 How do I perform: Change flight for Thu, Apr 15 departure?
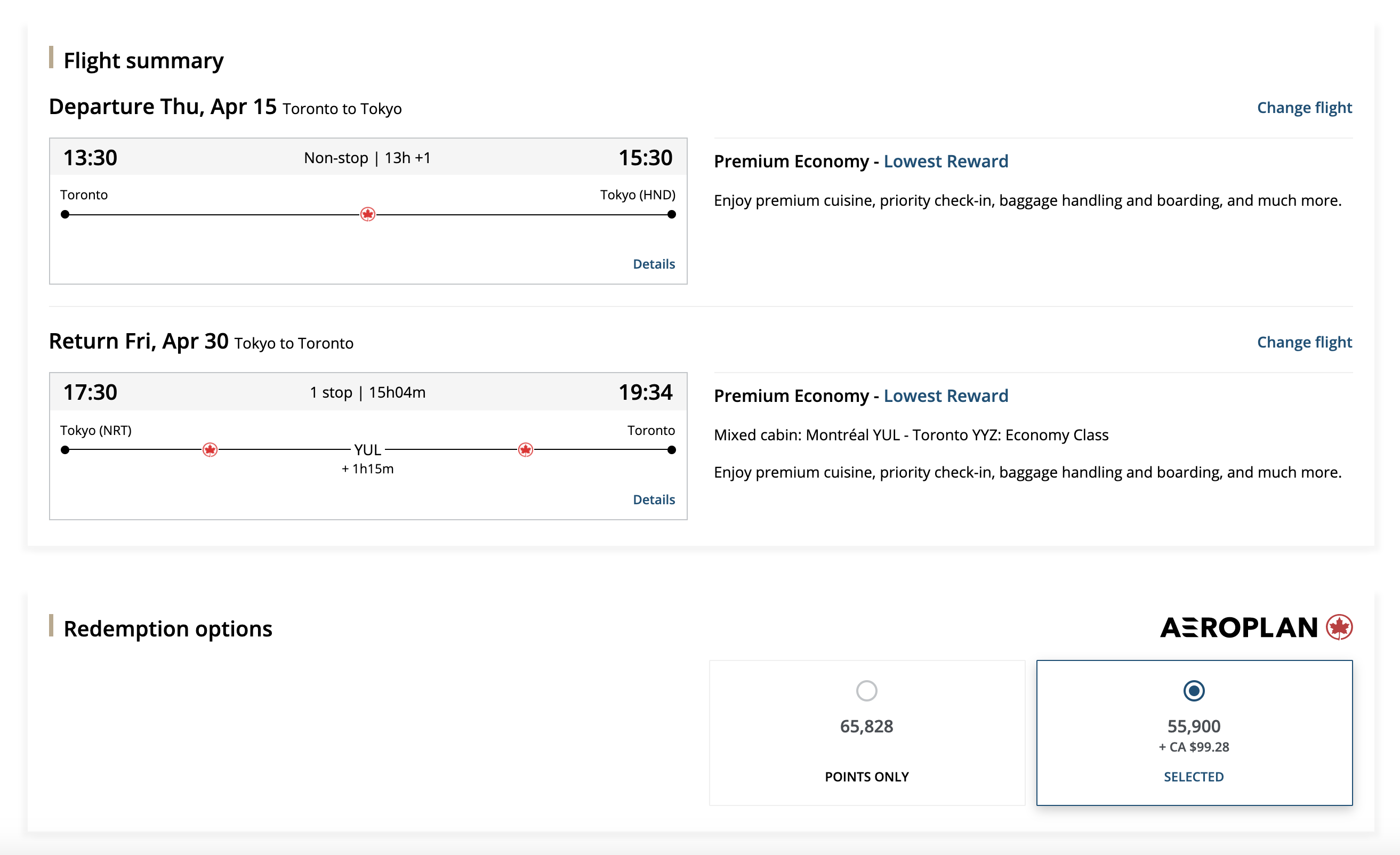click(1304, 108)
